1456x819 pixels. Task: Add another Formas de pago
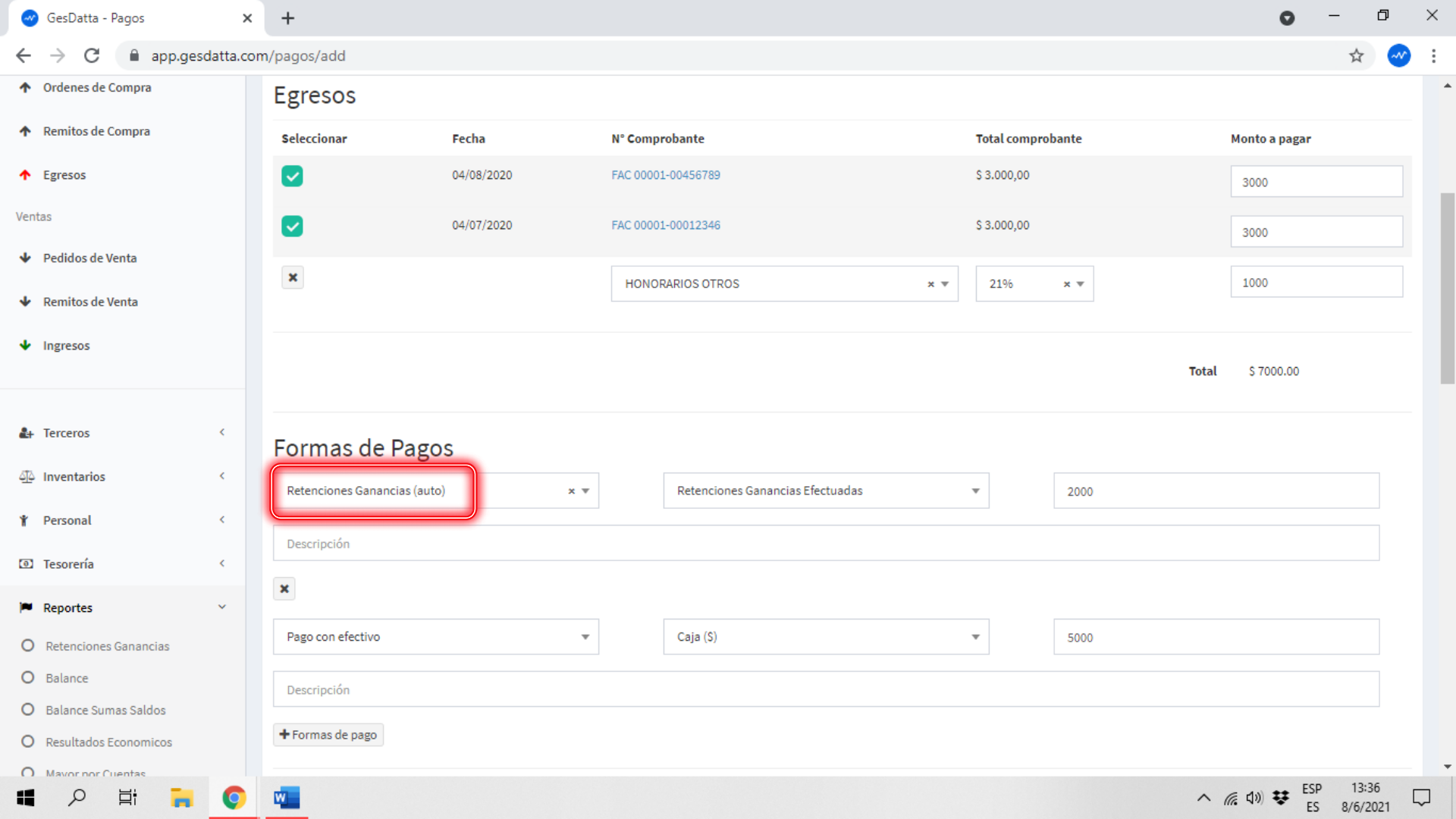click(x=328, y=735)
